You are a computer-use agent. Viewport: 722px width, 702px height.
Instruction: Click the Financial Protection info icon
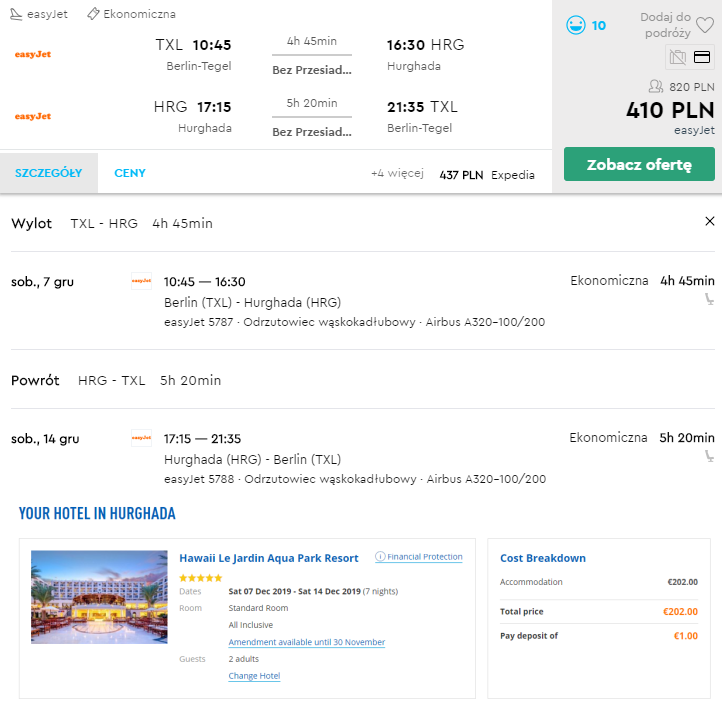[380, 557]
